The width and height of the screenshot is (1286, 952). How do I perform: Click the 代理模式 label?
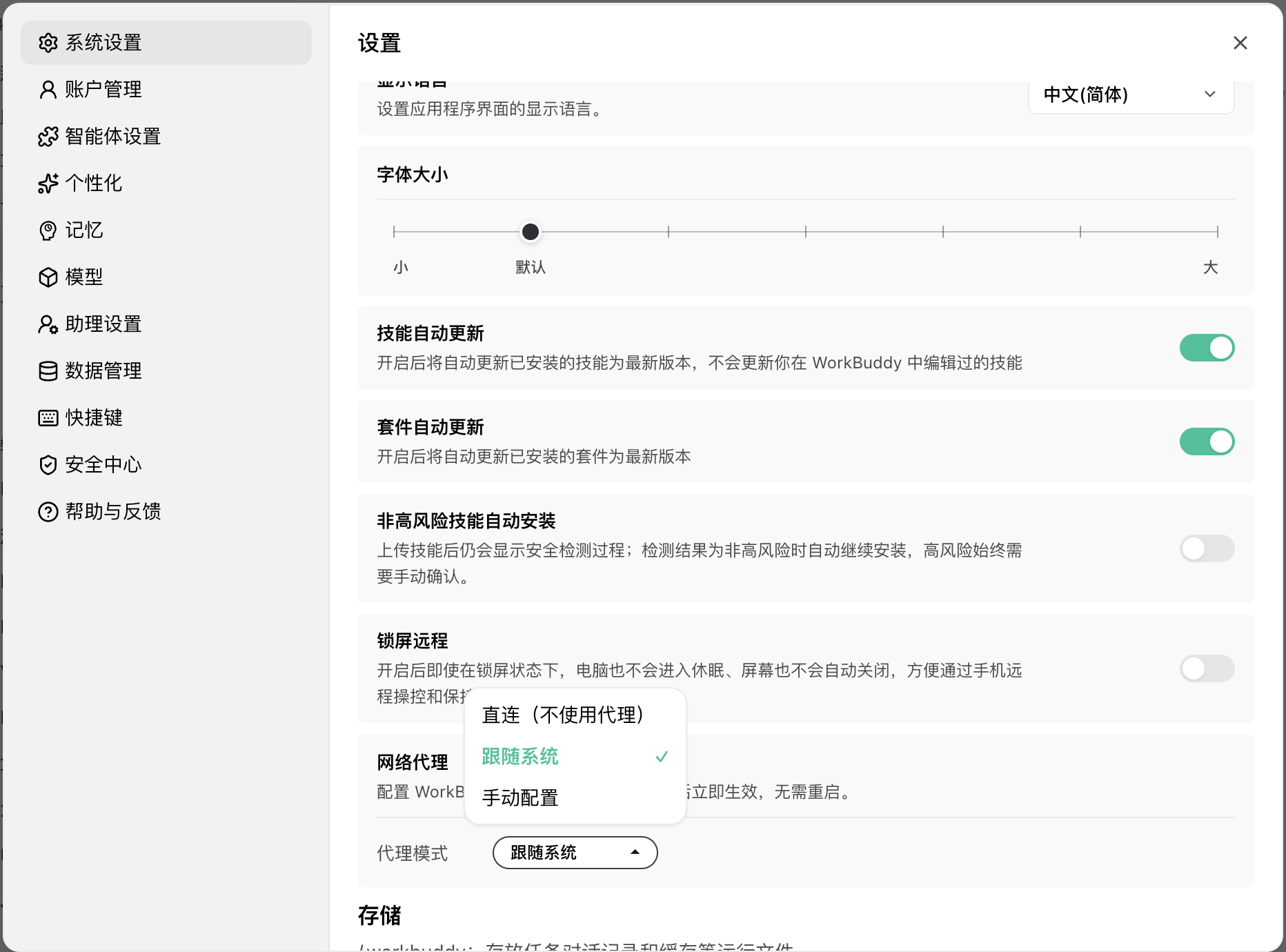click(x=413, y=853)
